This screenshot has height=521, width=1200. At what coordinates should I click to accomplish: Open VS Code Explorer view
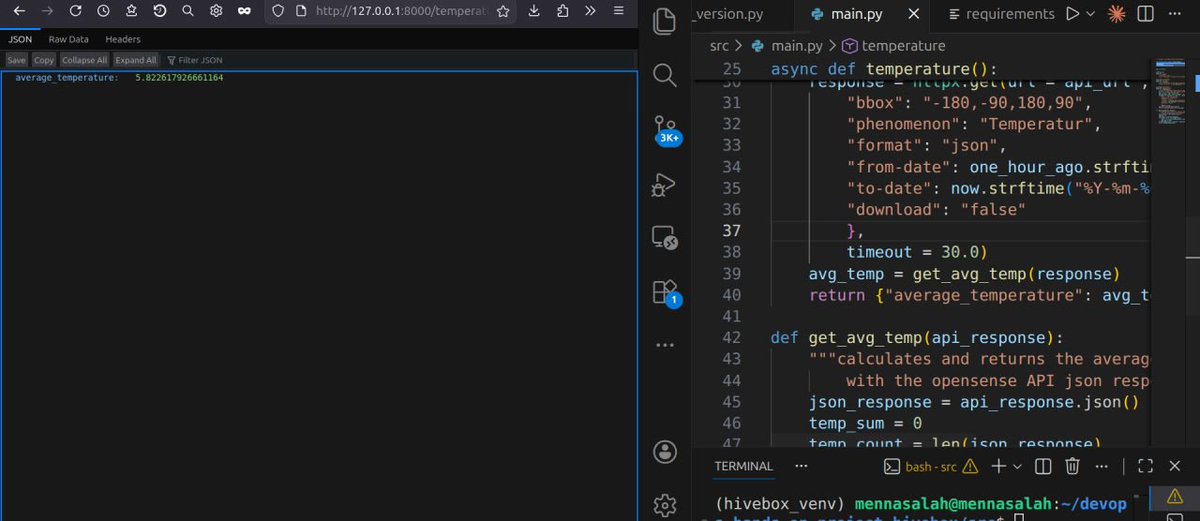(x=664, y=20)
